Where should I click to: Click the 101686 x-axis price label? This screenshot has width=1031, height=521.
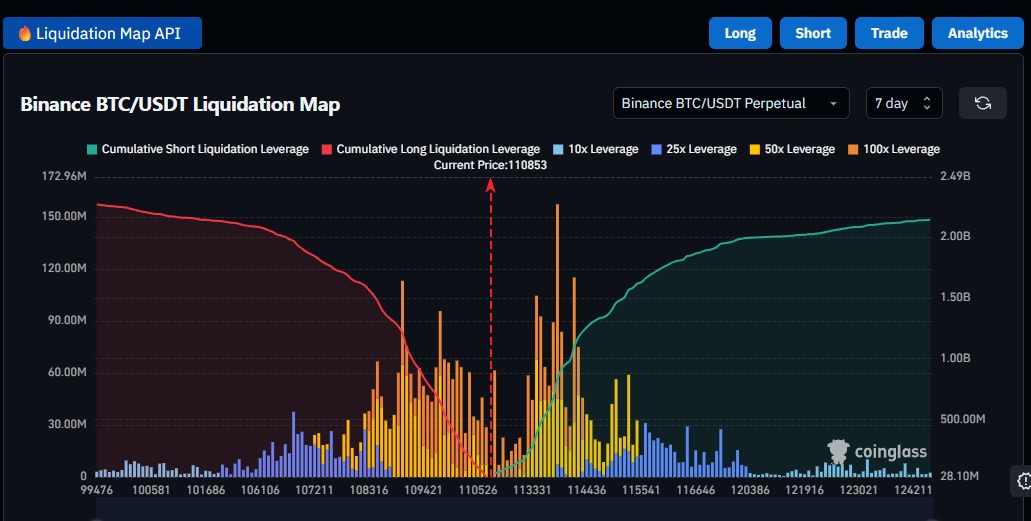point(205,490)
